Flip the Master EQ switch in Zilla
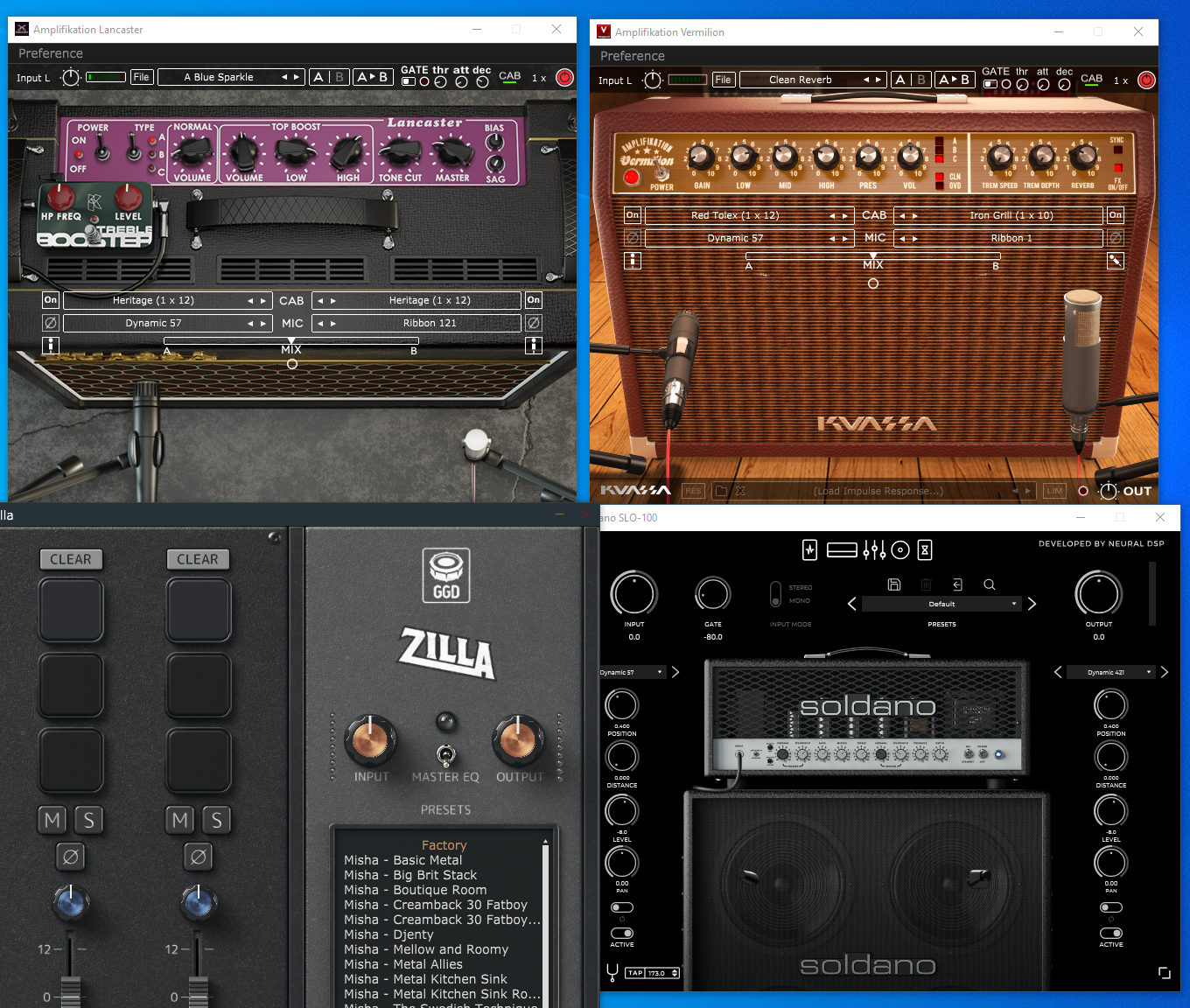The width and height of the screenshot is (1190, 1008). (445, 754)
